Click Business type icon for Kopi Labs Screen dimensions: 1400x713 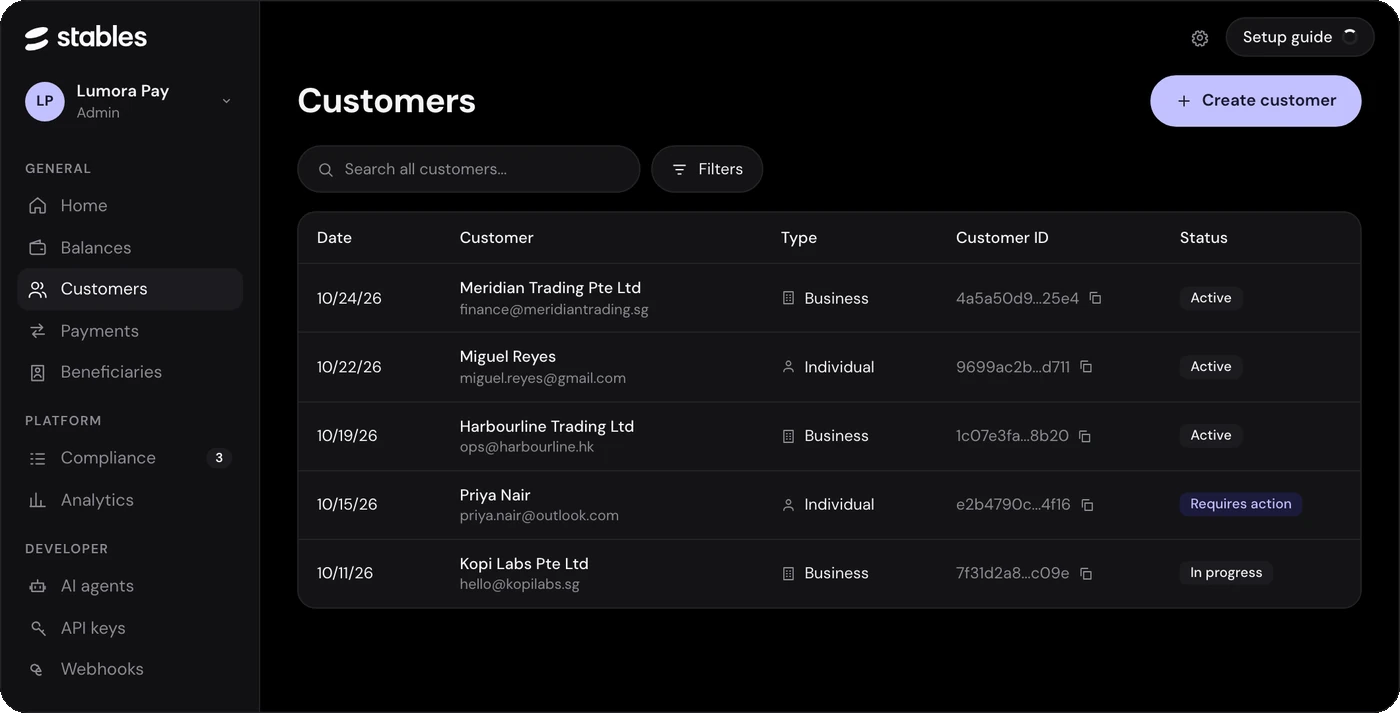coord(788,573)
